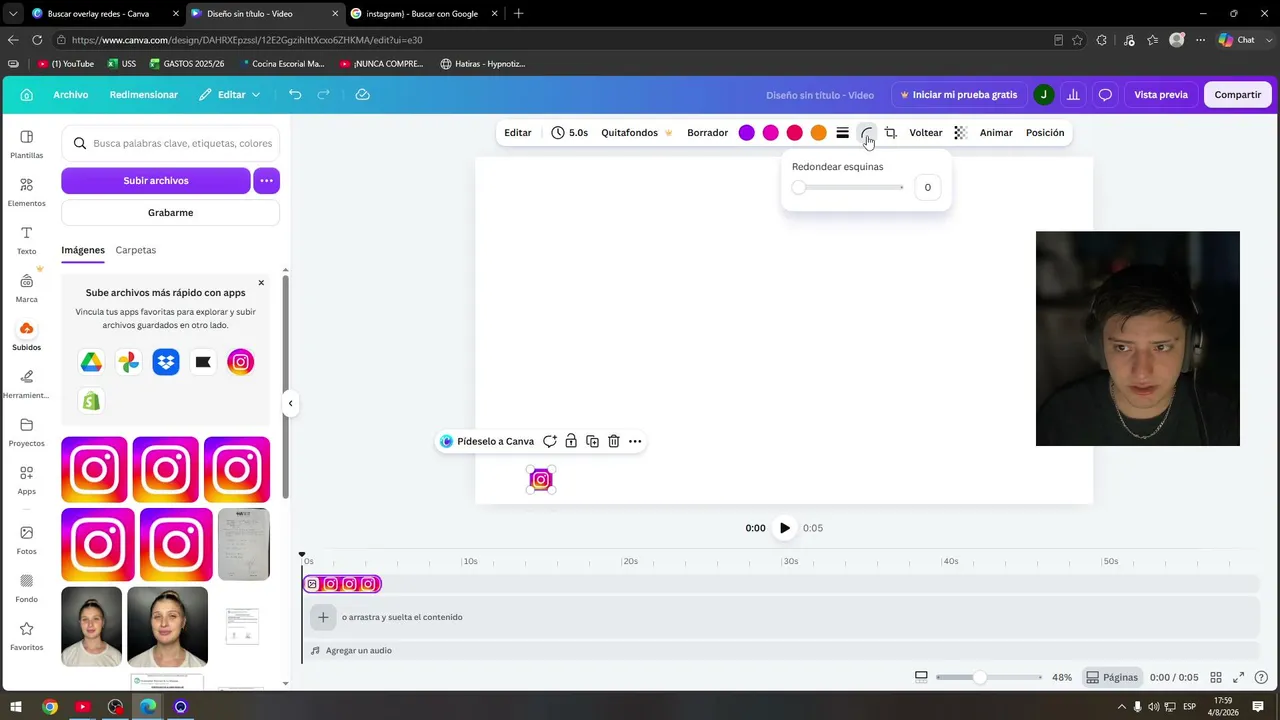
Task: Open more options in floating element toolbar
Action: point(635,441)
